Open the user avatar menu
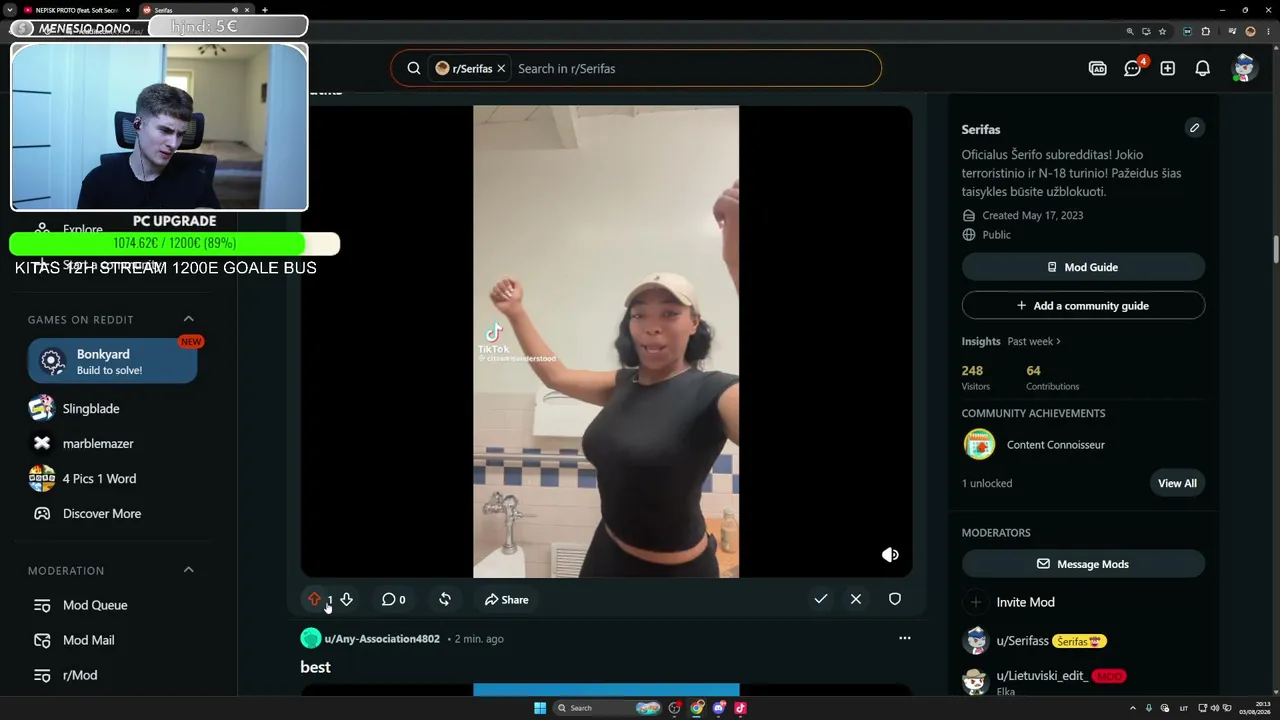 pos(1244,68)
